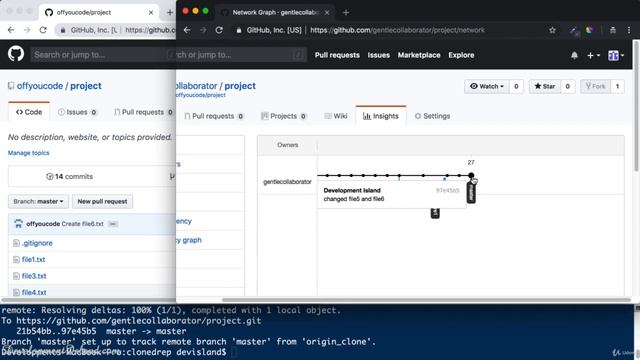
Task: Open the Code tab in the back window
Action: [29, 112]
